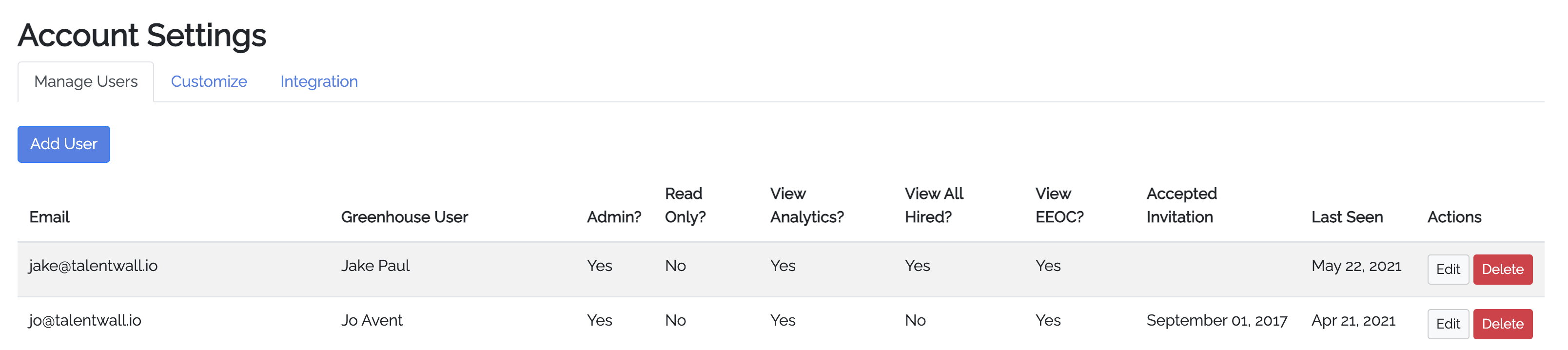Click the Admin? column header

pos(613,217)
